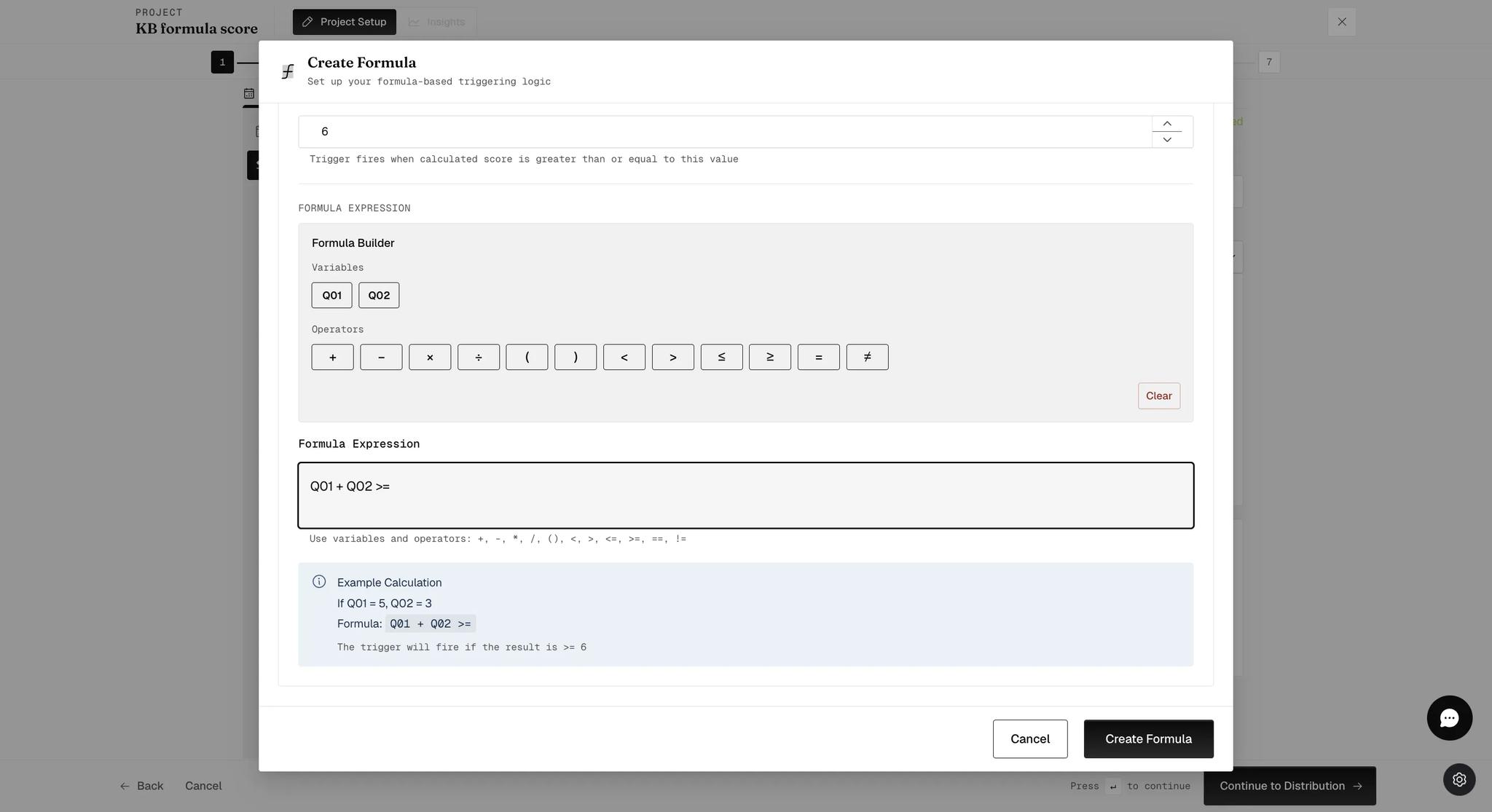Click the formula preview 'Q01 + Q02 >='
Screen dimensions: 1492x812
click(x=431, y=623)
